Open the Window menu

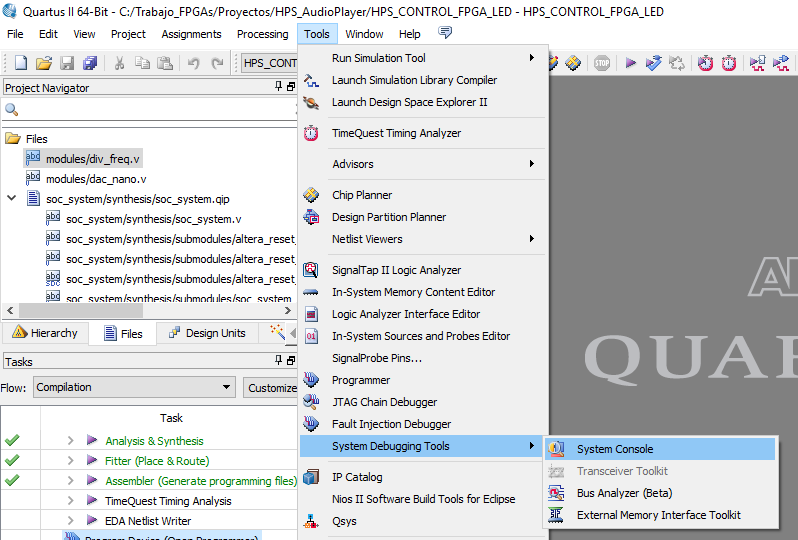pos(364,34)
